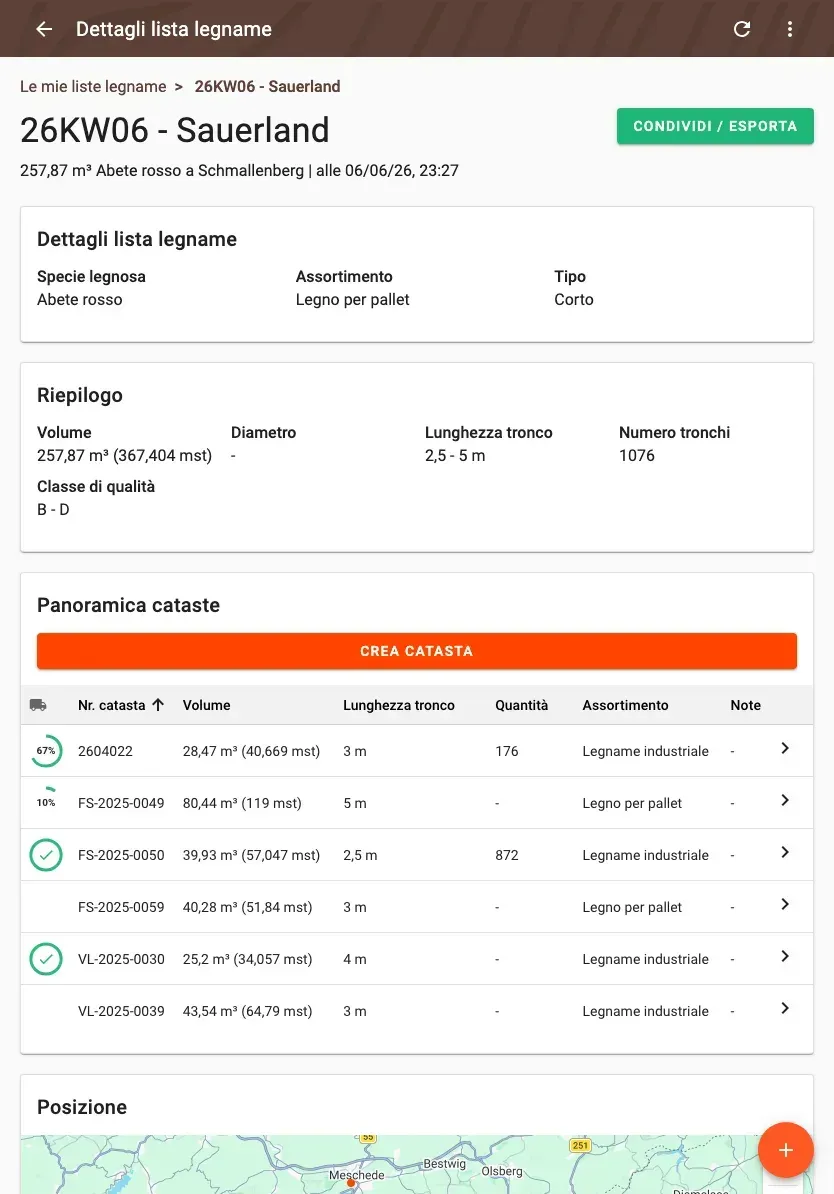
Task: Click volume '25,2 m³ (34,057 mst)'
Action: [248, 959]
